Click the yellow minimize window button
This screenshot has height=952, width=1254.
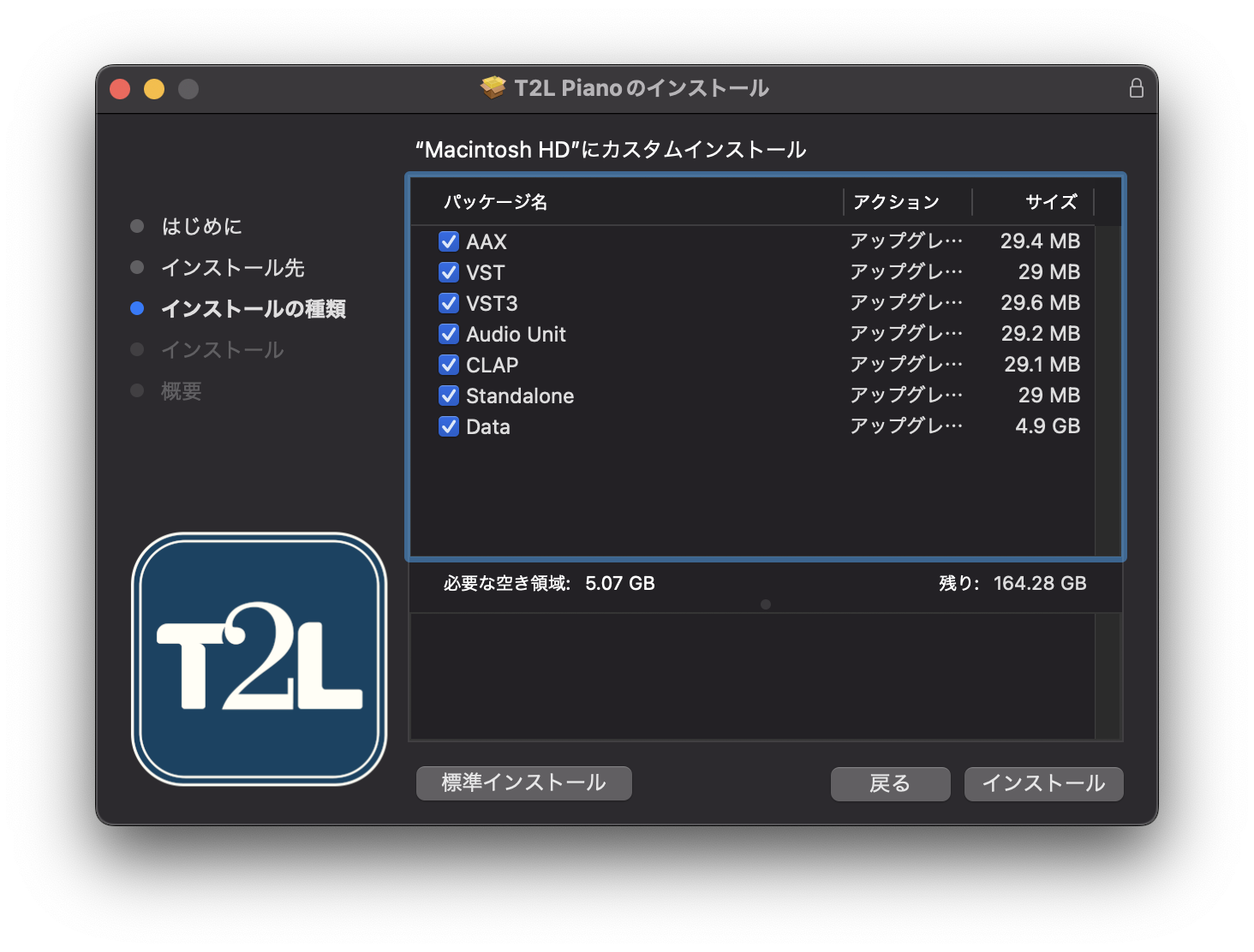click(x=154, y=89)
